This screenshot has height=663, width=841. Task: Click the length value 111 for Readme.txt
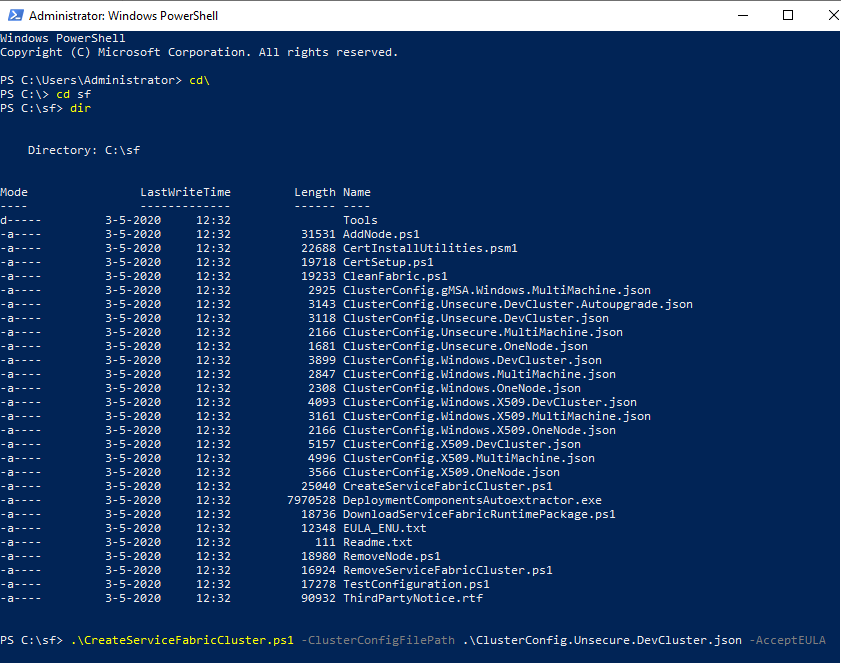pyautogui.click(x=325, y=542)
